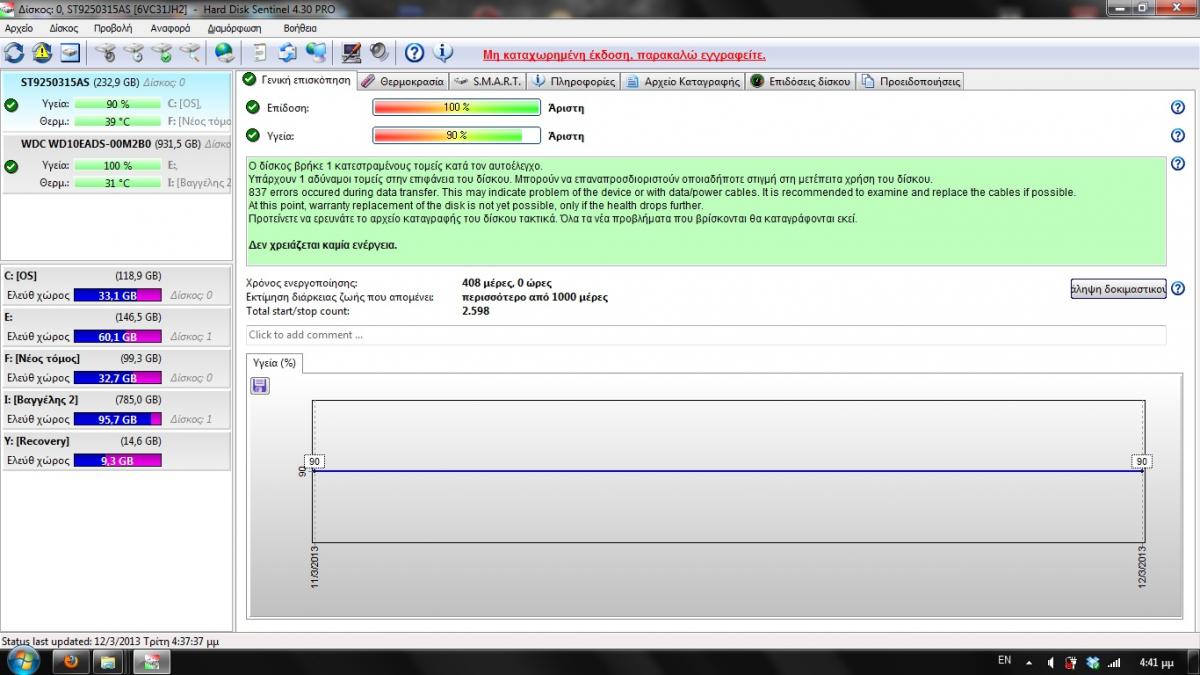Select the I: [Βαγγέλης 2] partition row
1200x675 pixels.
pos(117,409)
